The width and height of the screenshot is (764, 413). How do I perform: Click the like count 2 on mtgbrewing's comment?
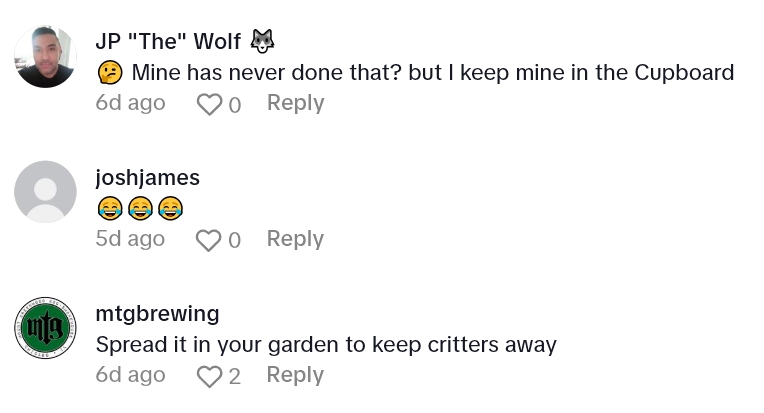pos(235,376)
